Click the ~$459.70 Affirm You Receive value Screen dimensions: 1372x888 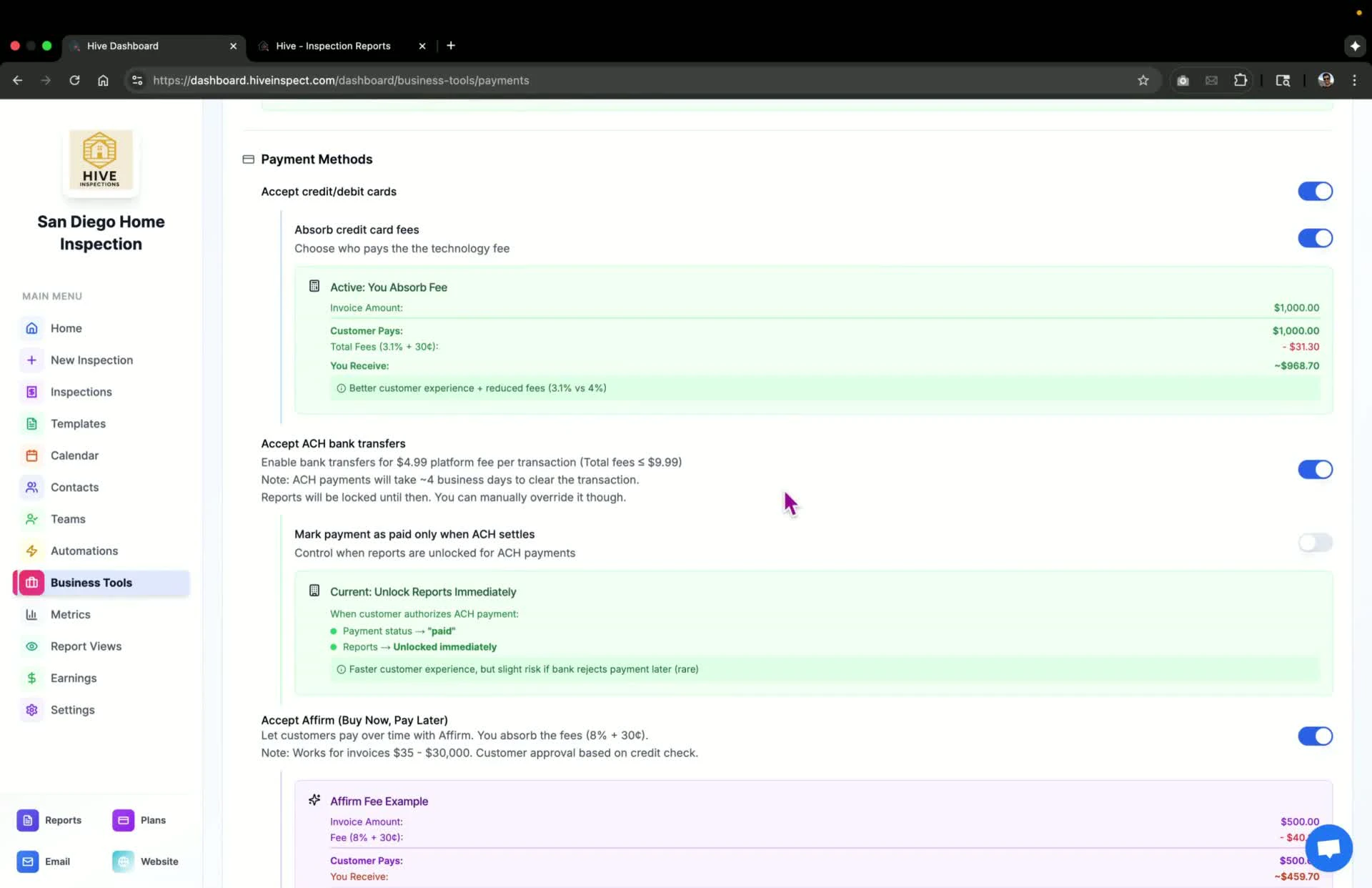[x=1296, y=877]
